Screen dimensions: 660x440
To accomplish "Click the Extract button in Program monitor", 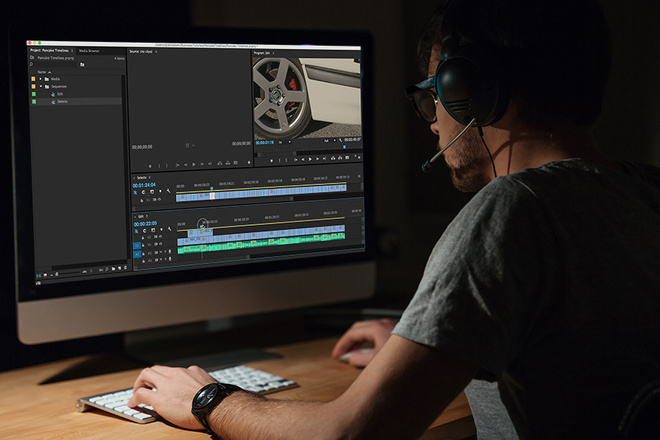I will [340, 157].
